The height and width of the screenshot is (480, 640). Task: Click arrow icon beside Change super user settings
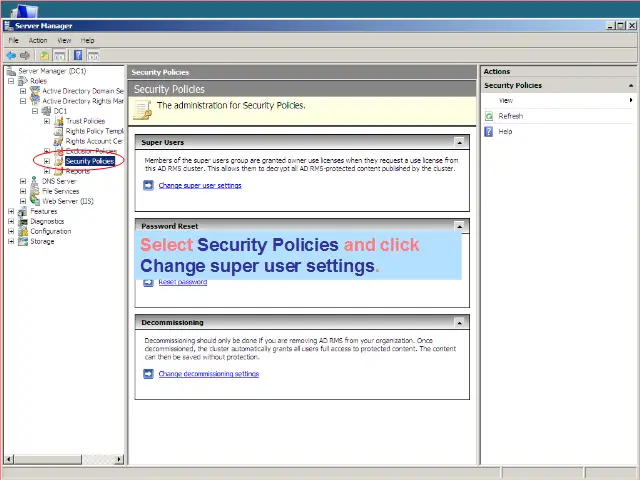click(148, 185)
